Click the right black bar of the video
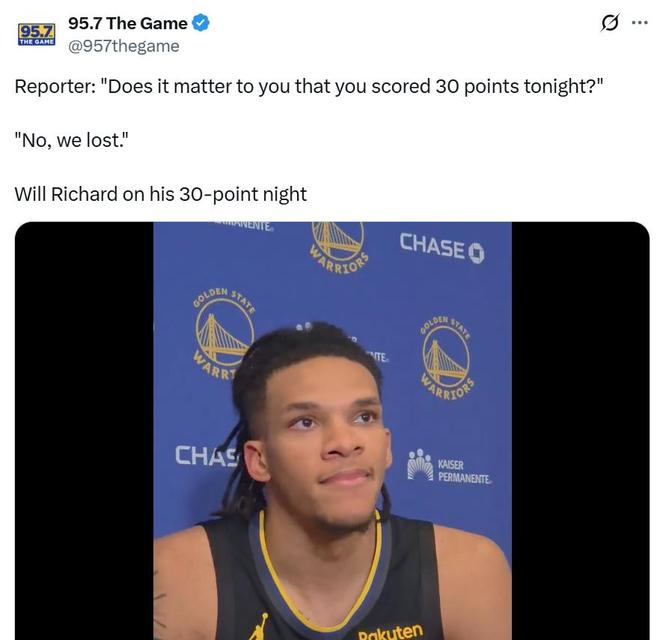The height and width of the screenshot is (640, 660). tap(580, 431)
